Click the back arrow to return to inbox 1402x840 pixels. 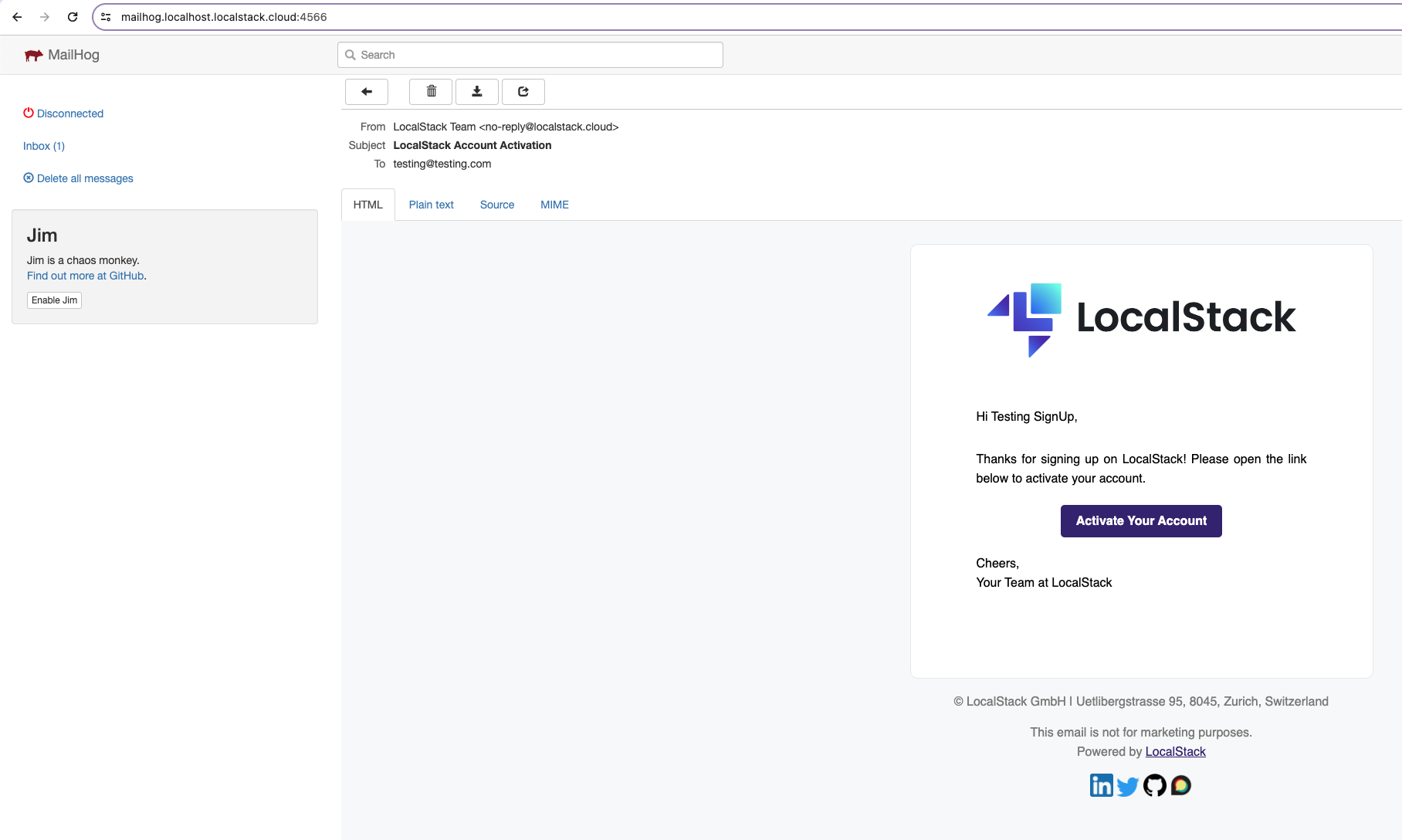[x=366, y=91]
